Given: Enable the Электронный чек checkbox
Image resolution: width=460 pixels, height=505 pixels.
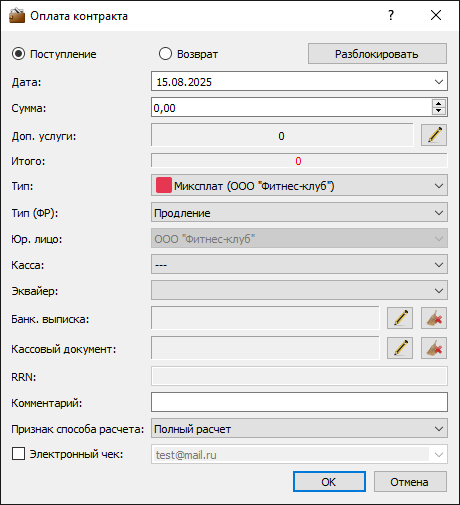Looking at the screenshot, I should (18, 454).
